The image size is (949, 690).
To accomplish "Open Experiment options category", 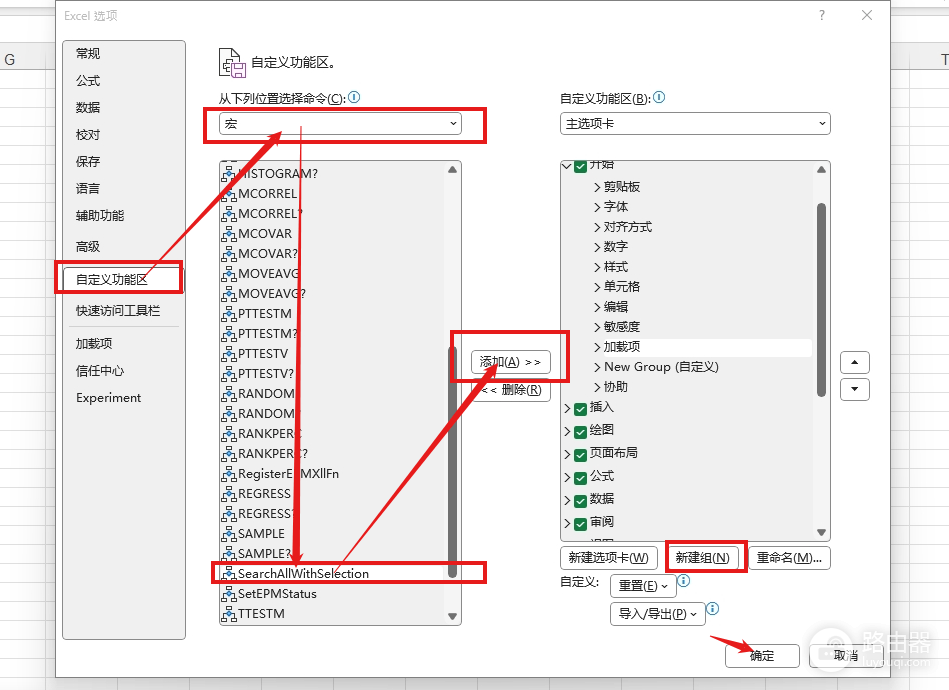I will pyautogui.click(x=108, y=398).
